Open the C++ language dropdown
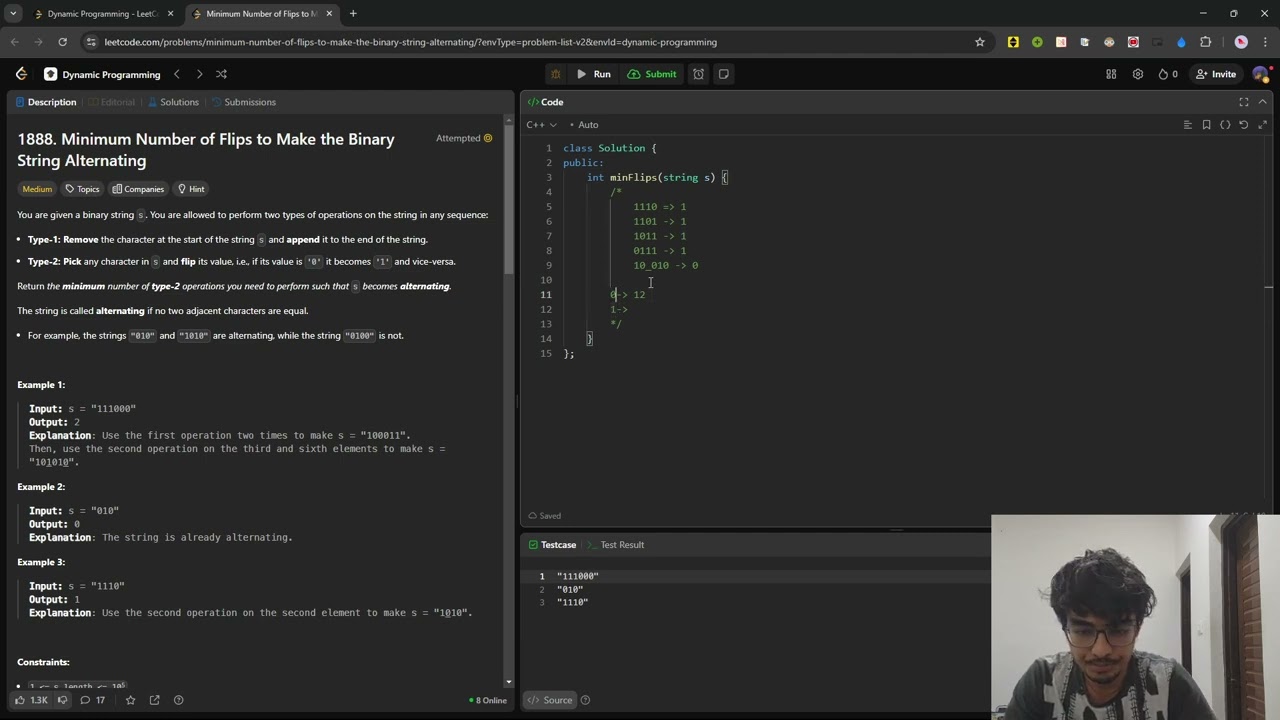 [541, 125]
